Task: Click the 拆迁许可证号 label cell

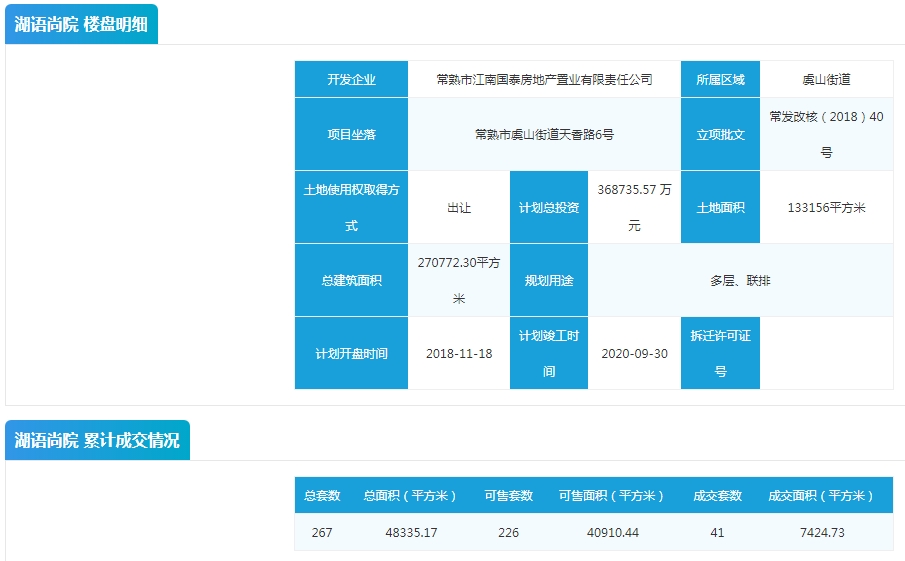Action: coord(720,353)
